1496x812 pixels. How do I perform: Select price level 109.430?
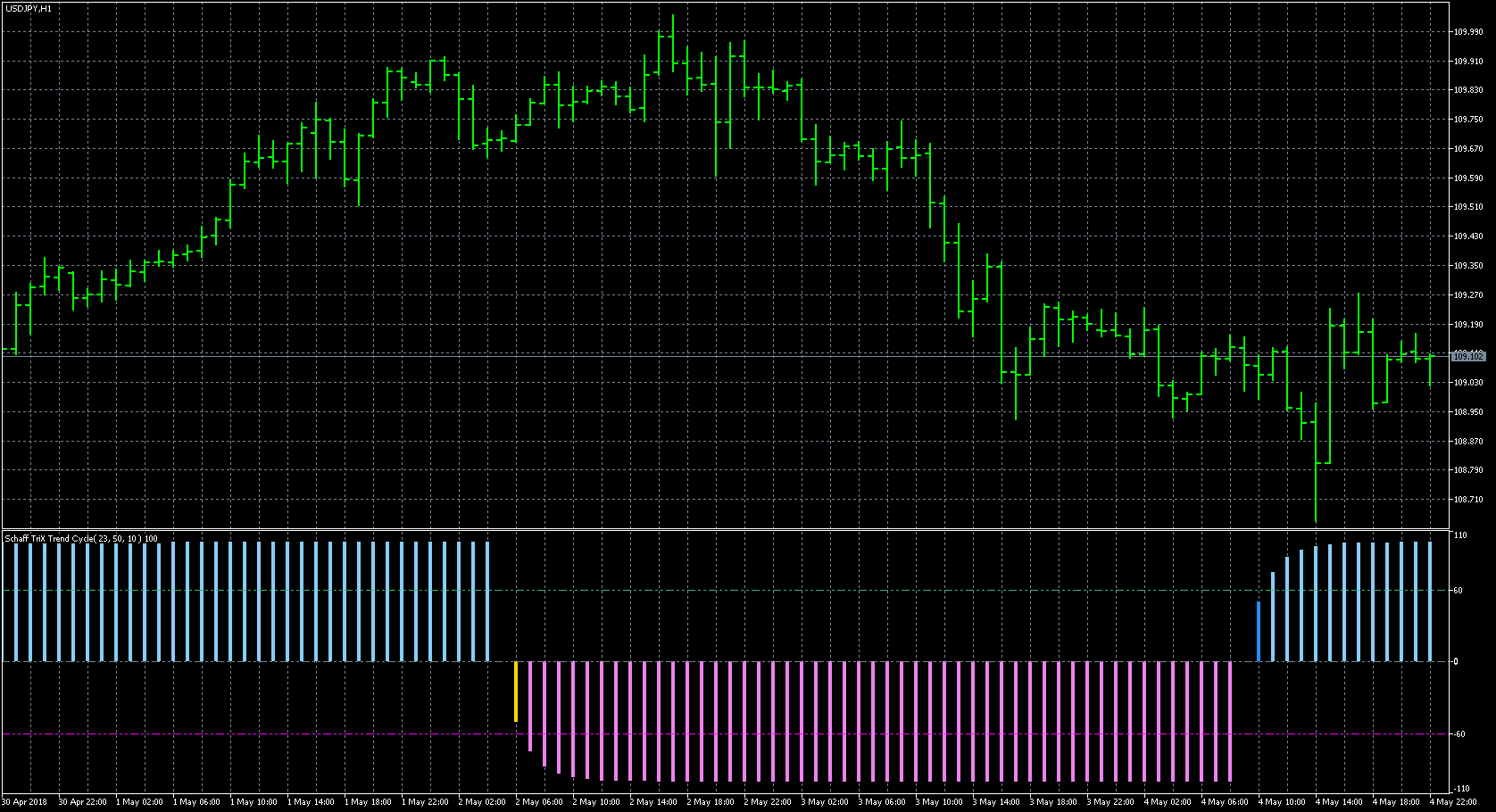(1468, 236)
